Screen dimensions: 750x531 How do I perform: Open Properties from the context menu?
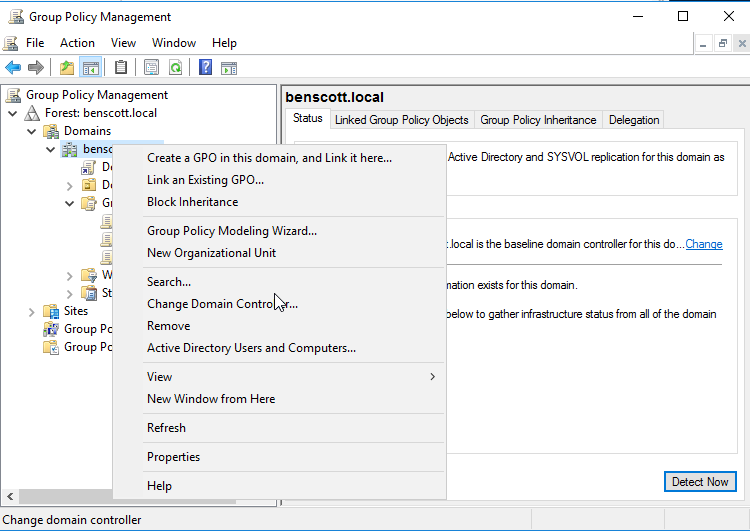pyautogui.click(x=279, y=457)
